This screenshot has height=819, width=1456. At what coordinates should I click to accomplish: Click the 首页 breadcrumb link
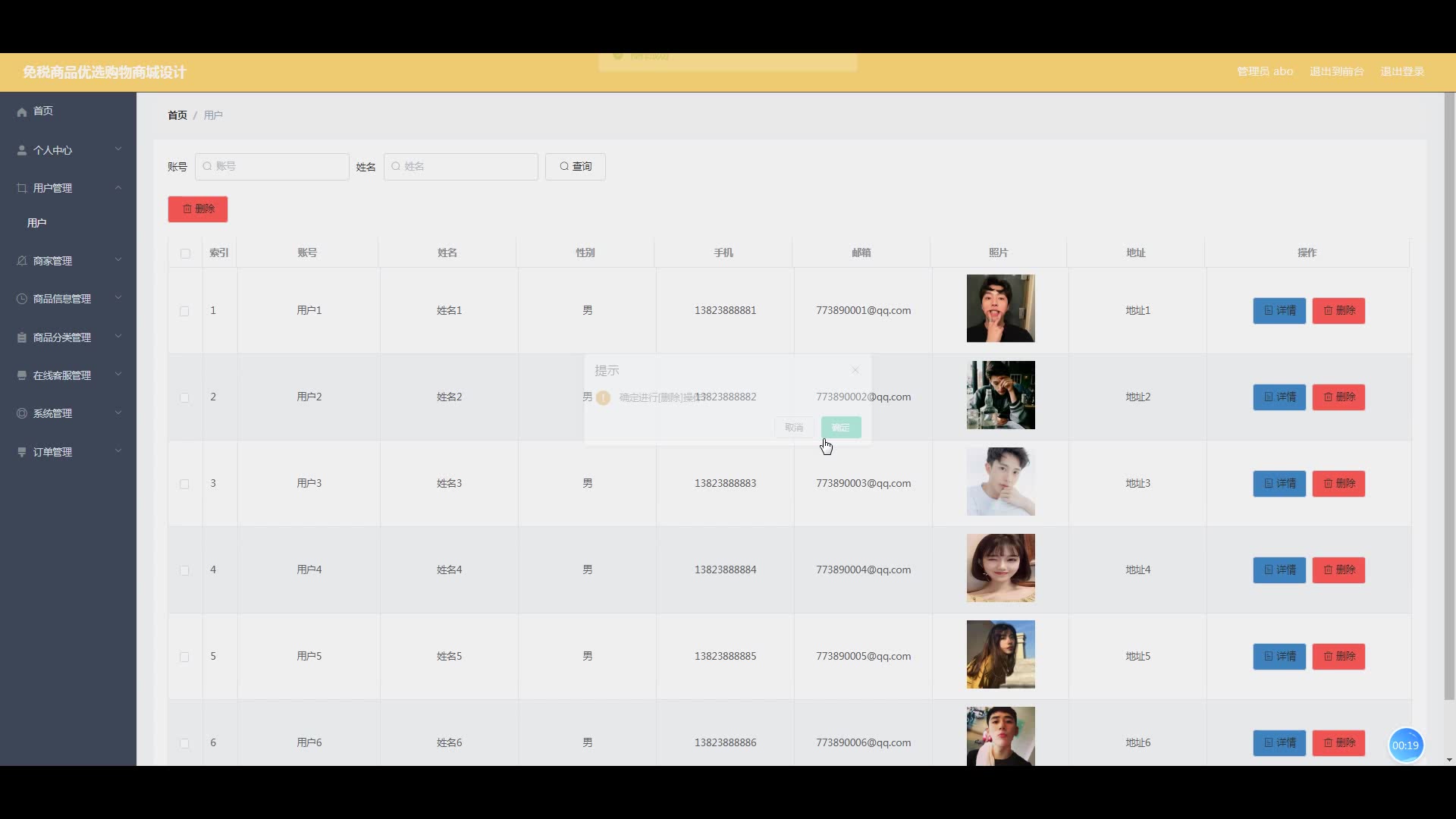pyautogui.click(x=177, y=115)
